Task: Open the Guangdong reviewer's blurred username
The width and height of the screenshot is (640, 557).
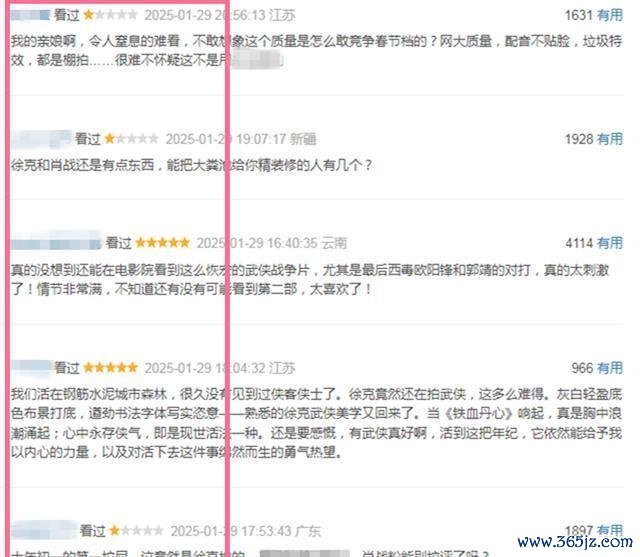Action: (x=44, y=530)
